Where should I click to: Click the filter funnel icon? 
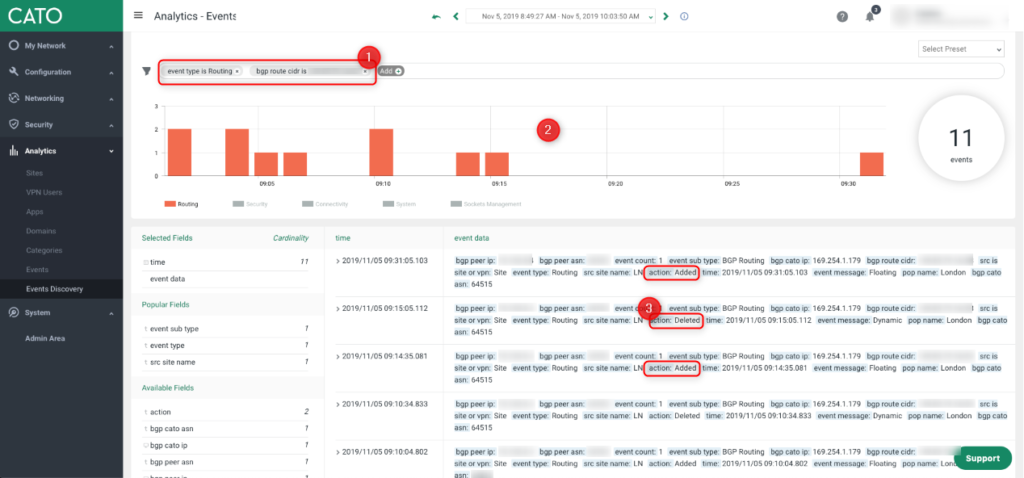point(146,71)
